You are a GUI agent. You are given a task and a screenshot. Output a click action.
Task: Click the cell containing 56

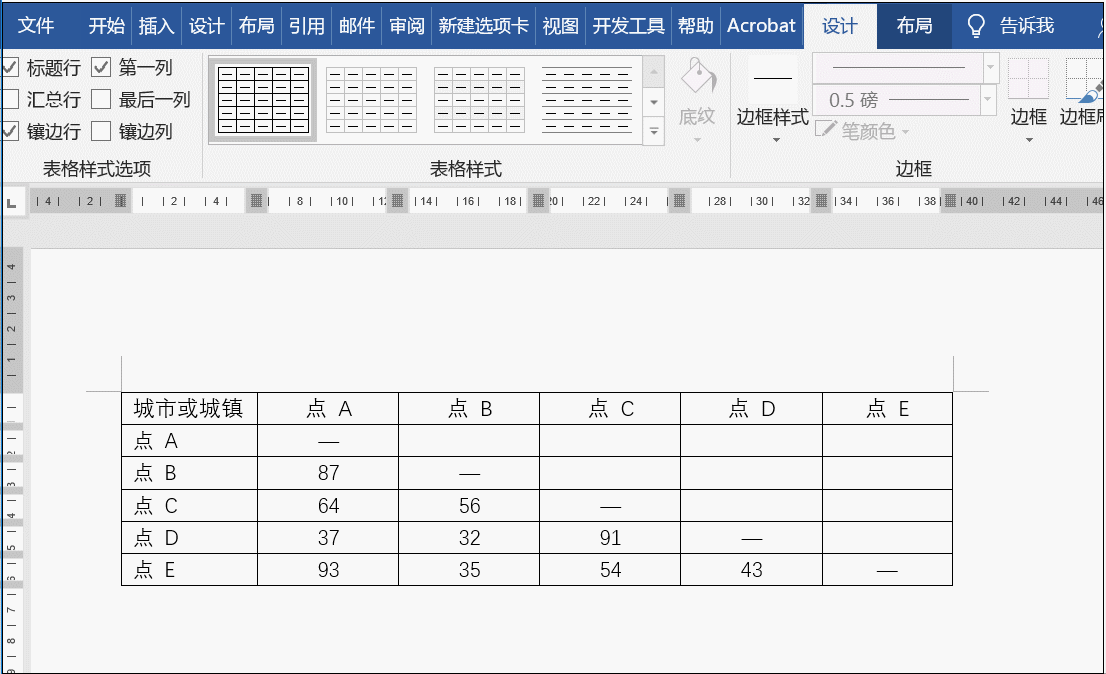(469, 506)
